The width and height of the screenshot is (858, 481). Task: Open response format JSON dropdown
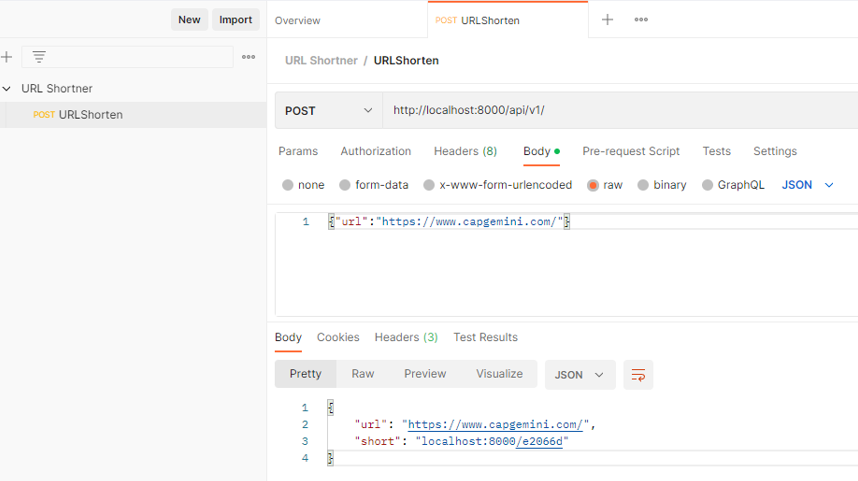(579, 375)
